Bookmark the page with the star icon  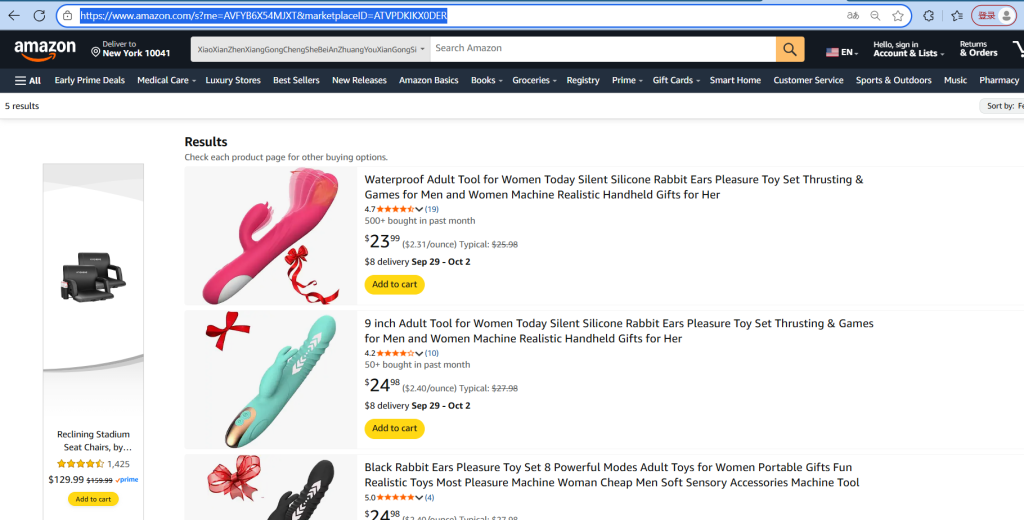click(898, 16)
